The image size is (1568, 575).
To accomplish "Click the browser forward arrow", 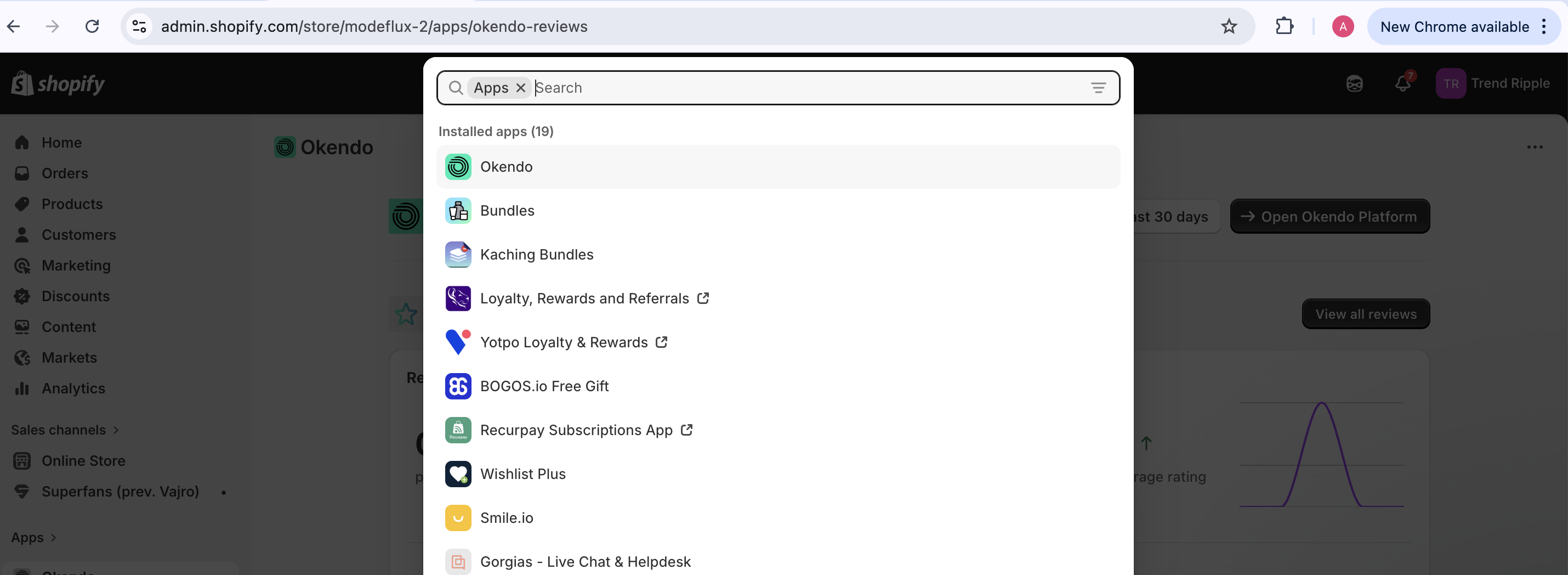I will point(52,26).
